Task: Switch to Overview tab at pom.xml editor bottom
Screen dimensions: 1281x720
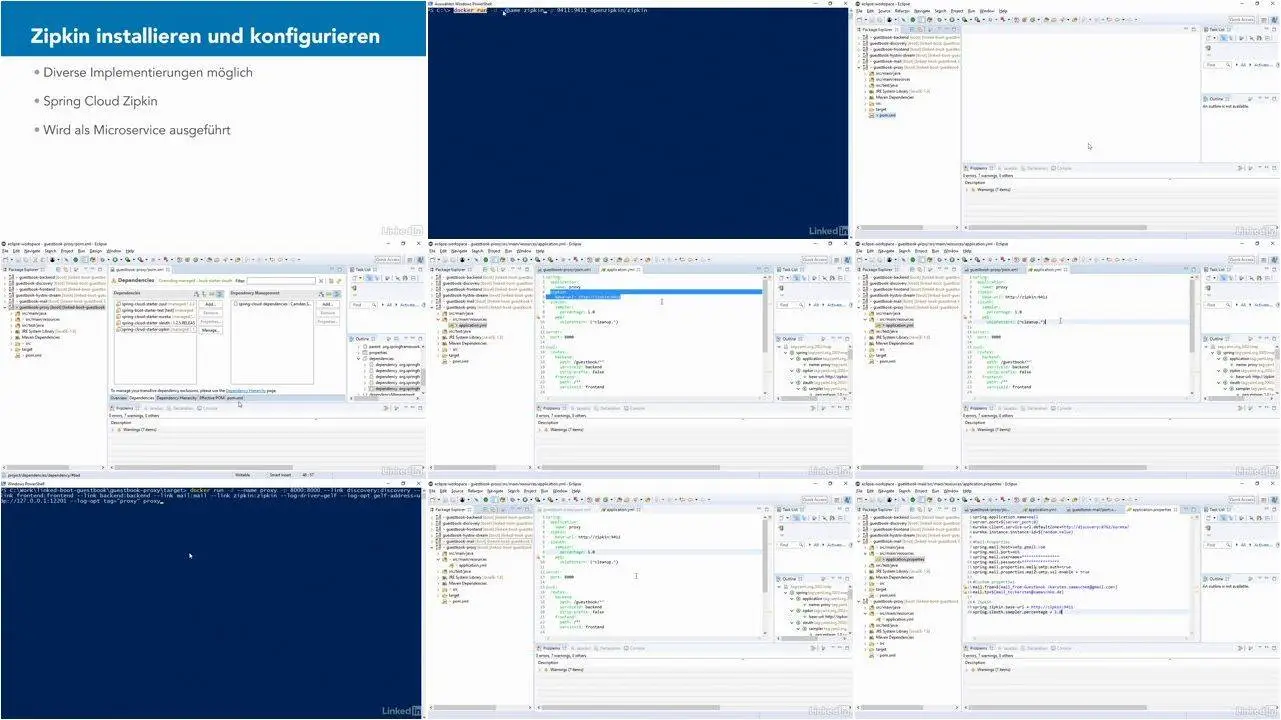Action: (119, 398)
